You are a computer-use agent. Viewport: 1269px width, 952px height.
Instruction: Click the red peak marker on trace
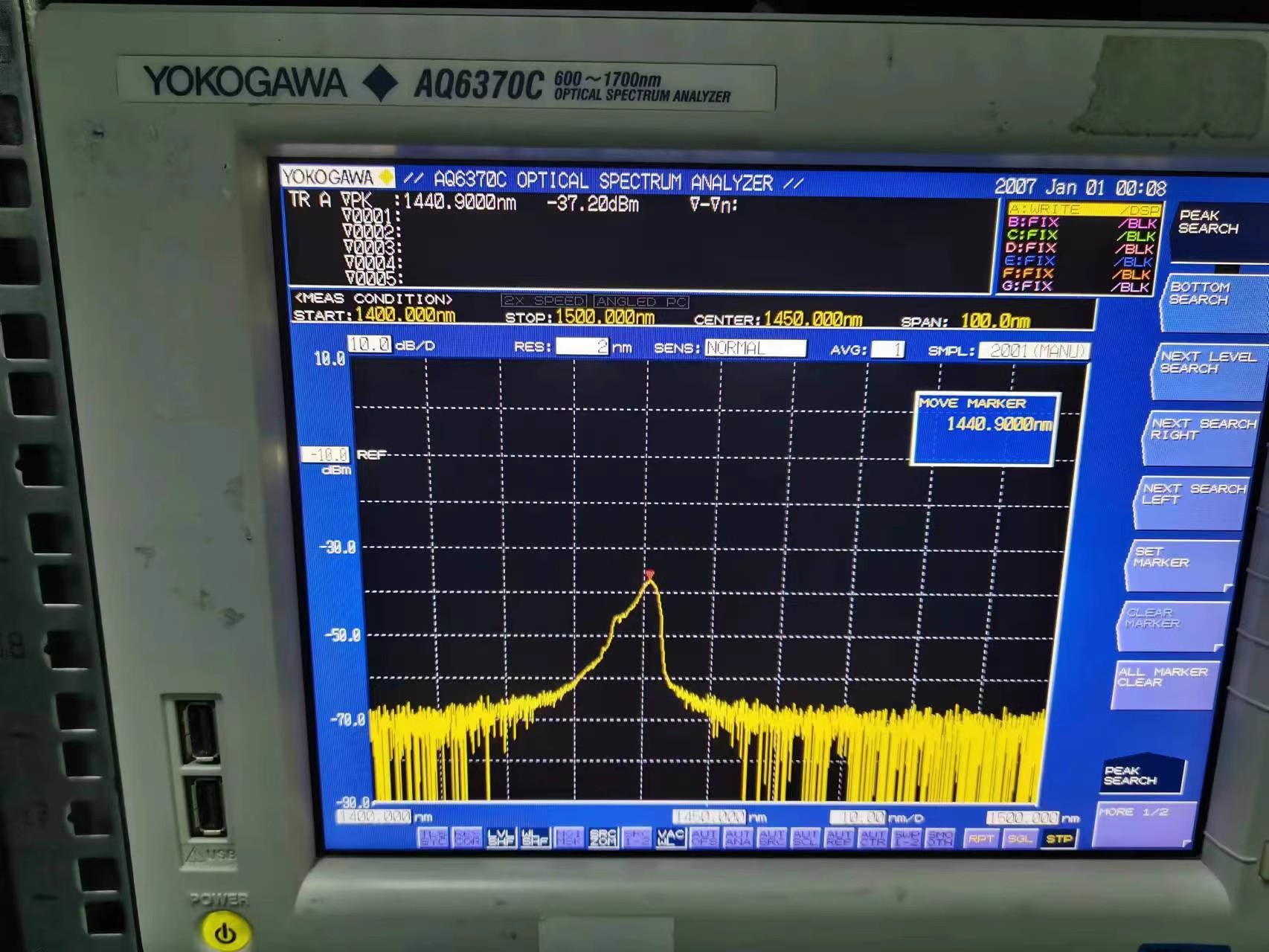click(649, 574)
